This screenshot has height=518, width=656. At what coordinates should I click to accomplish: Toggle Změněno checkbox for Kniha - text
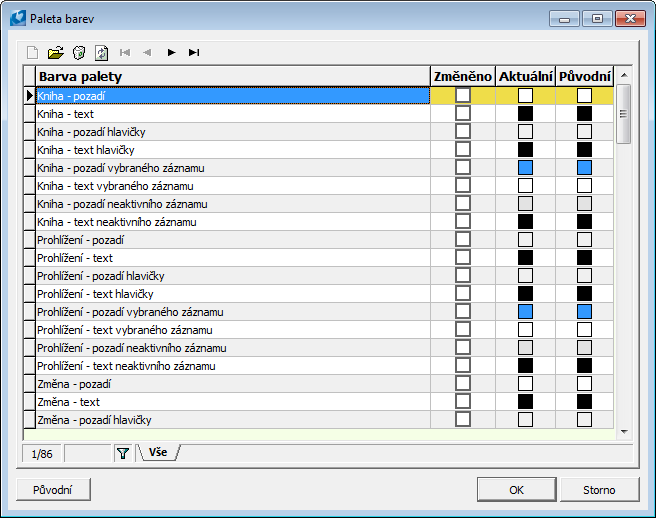coord(463,113)
